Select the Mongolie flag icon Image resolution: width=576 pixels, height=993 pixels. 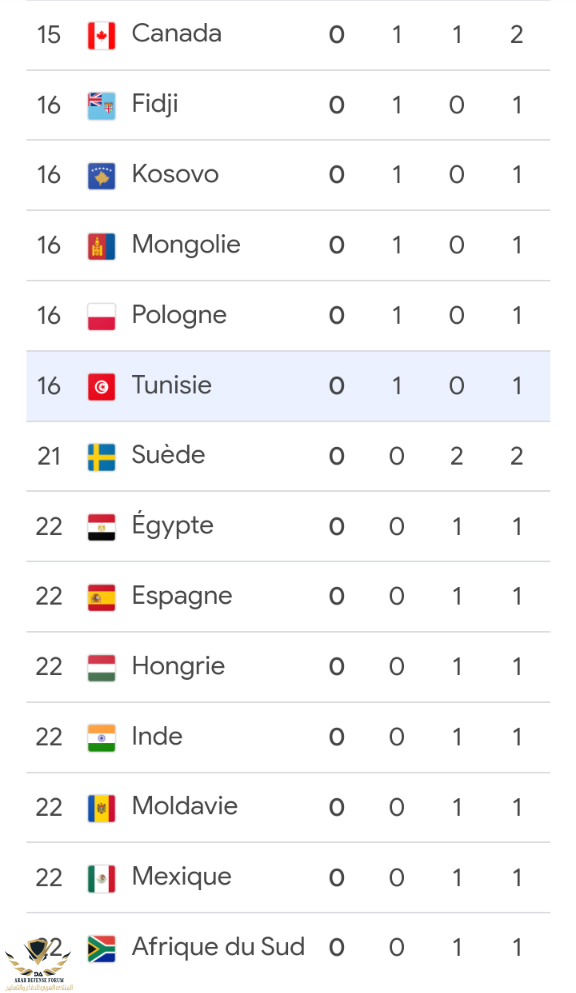click(x=101, y=246)
